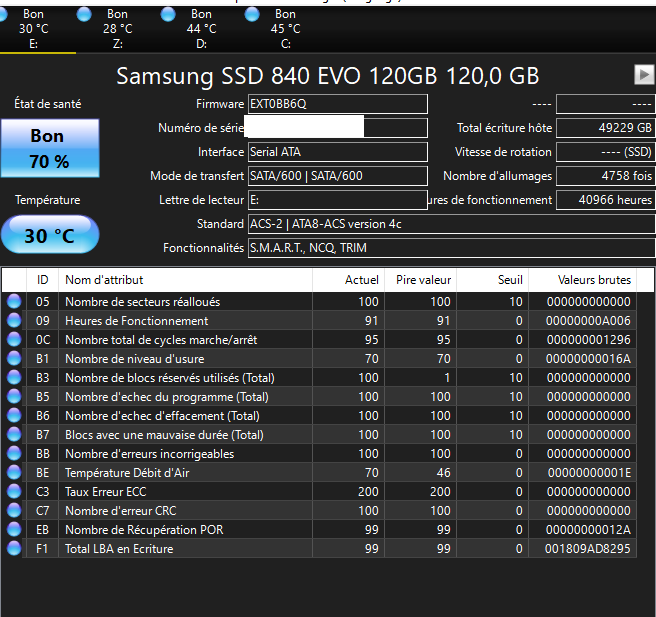
Task: Click the transfer mode field SATA/600
Action: click(338, 176)
